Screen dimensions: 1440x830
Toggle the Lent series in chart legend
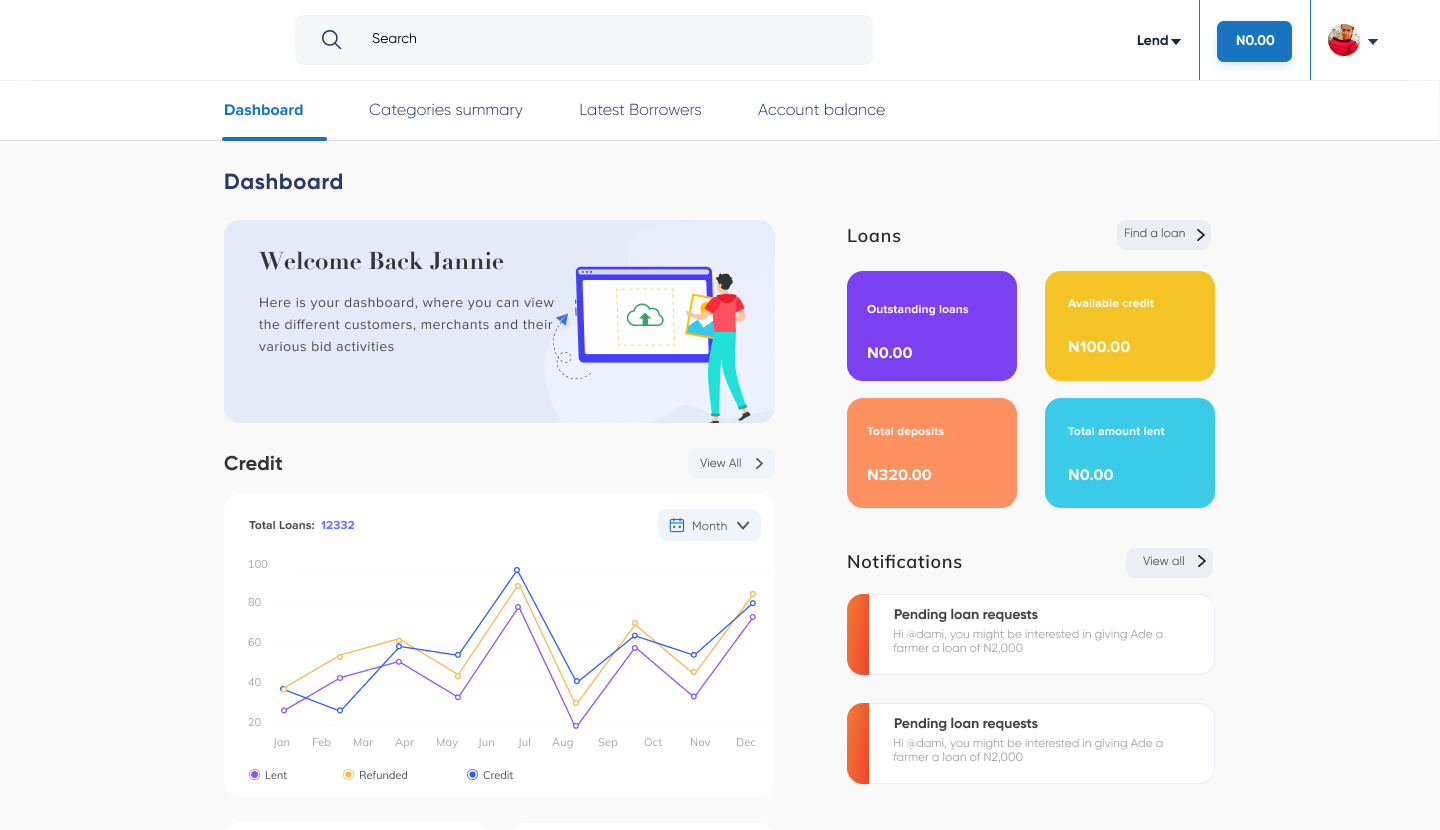(255, 775)
